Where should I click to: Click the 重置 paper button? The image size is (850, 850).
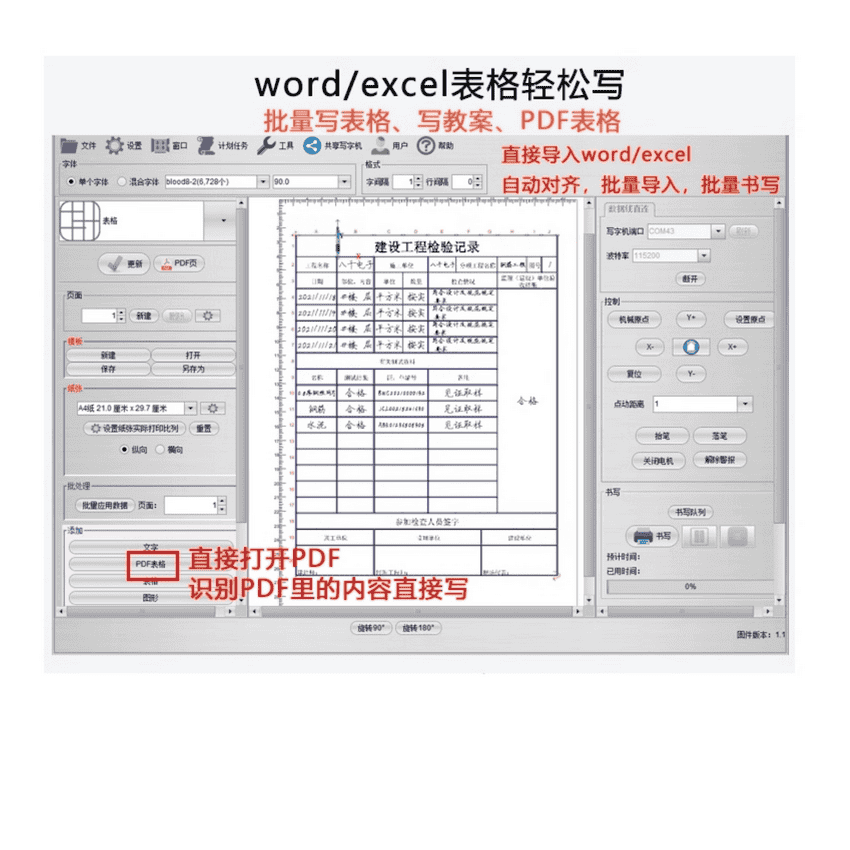point(204,428)
